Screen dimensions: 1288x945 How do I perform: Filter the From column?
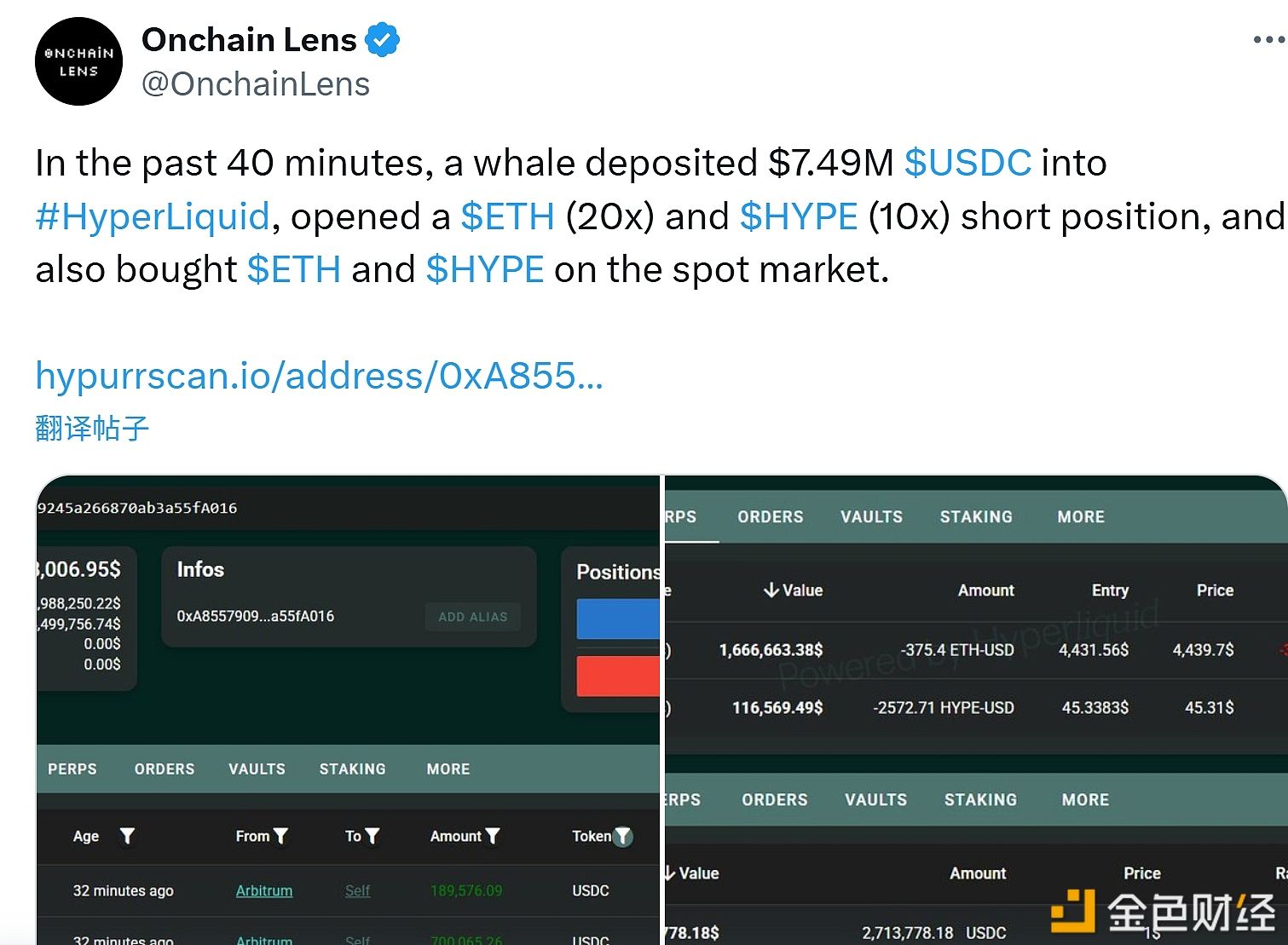[280, 836]
